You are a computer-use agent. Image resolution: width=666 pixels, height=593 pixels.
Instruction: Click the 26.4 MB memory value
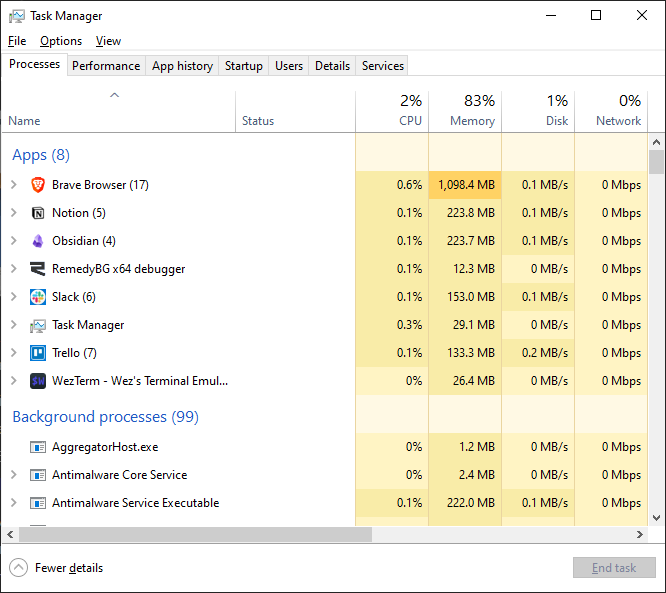tap(474, 381)
